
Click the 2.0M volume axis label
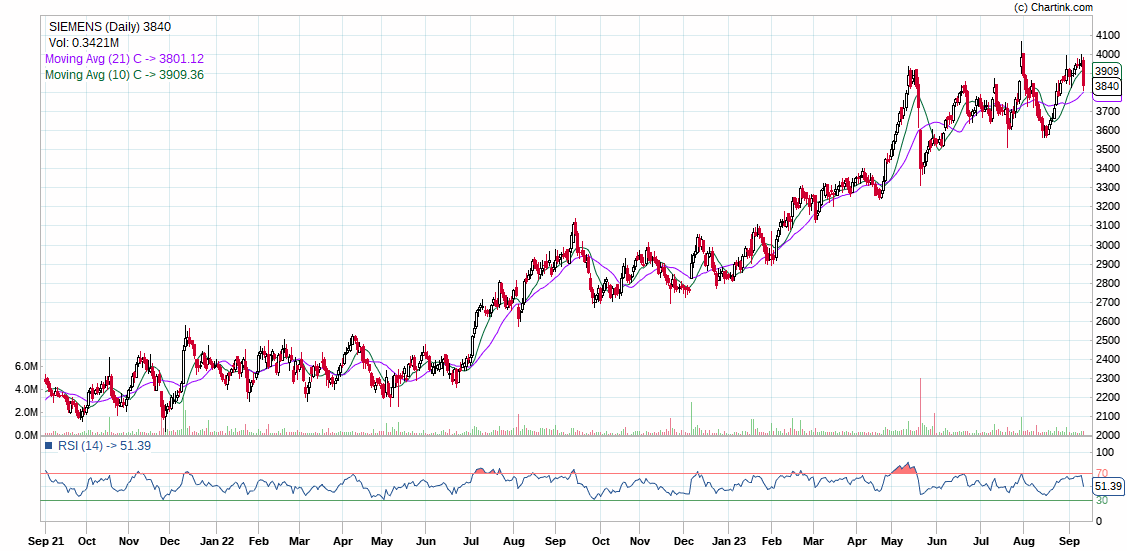tap(26, 412)
